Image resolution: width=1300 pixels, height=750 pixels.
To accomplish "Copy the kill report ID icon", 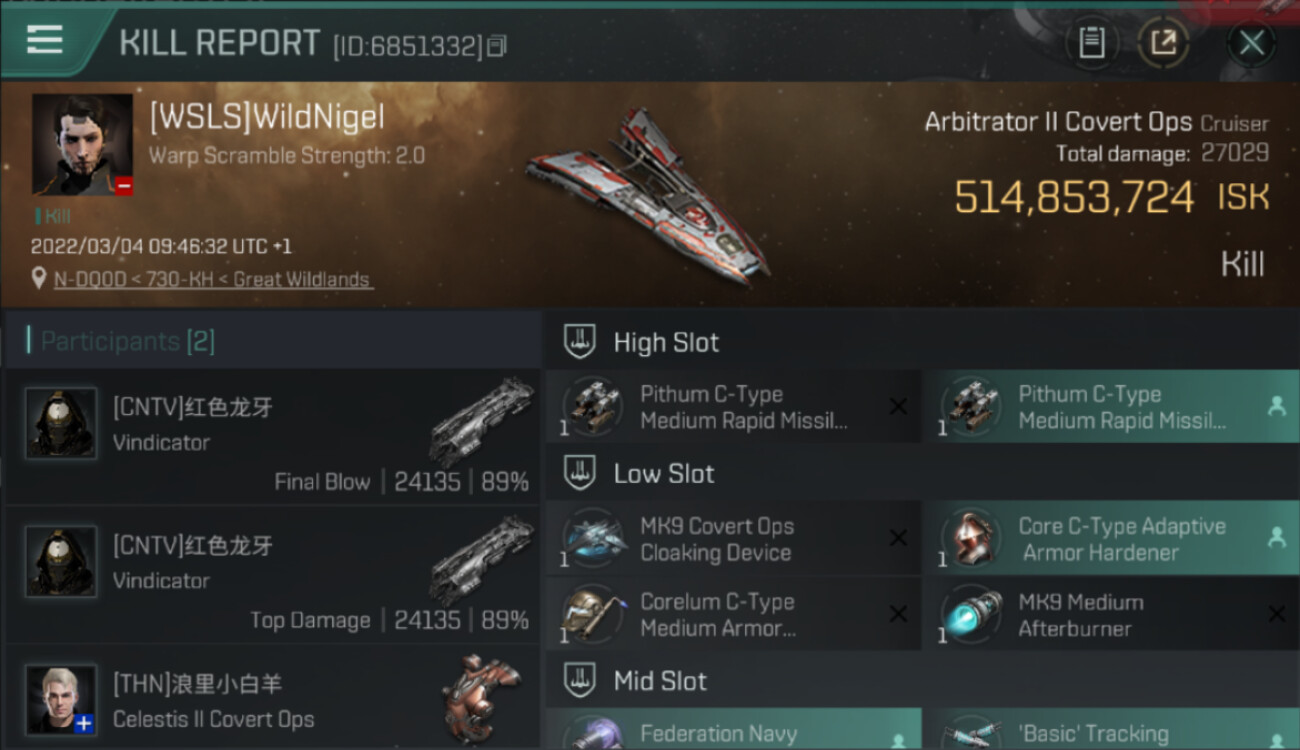I will 497,46.
